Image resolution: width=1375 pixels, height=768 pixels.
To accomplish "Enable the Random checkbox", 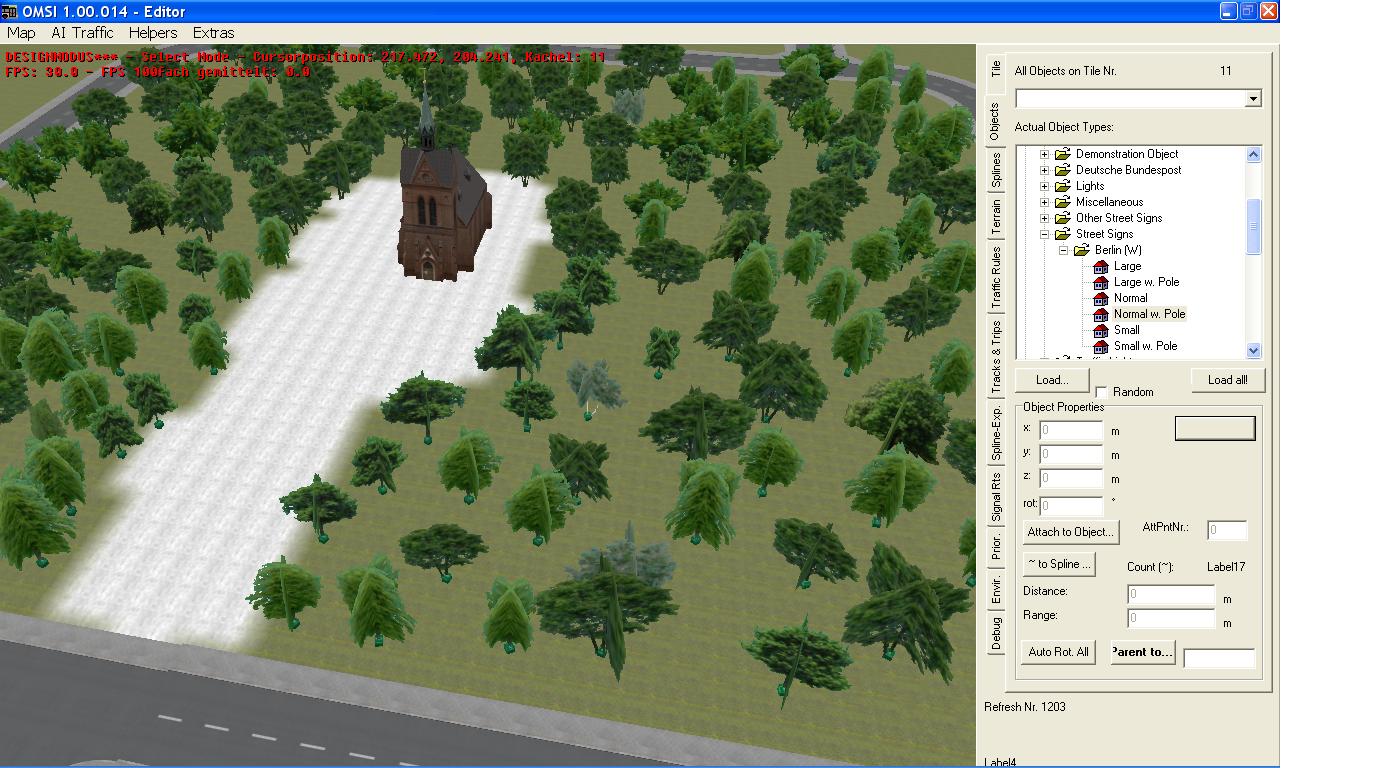I will [1101, 392].
